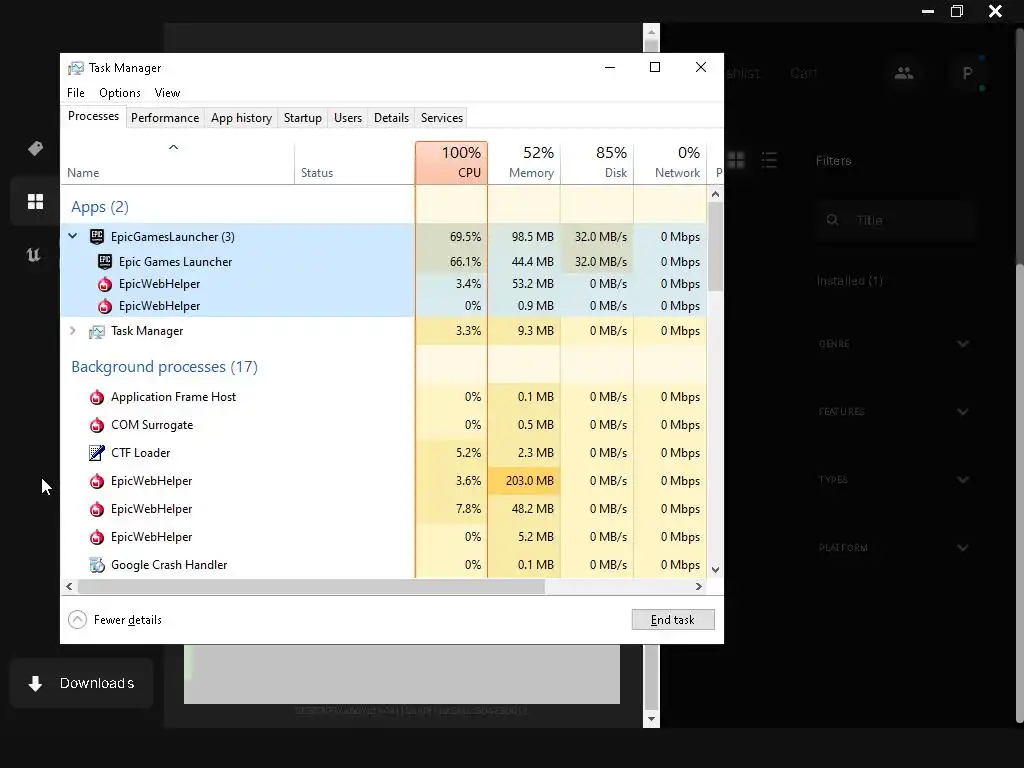The image size is (1024, 768).
Task: Open the Friends icon in Epic launcher
Action: (904, 73)
